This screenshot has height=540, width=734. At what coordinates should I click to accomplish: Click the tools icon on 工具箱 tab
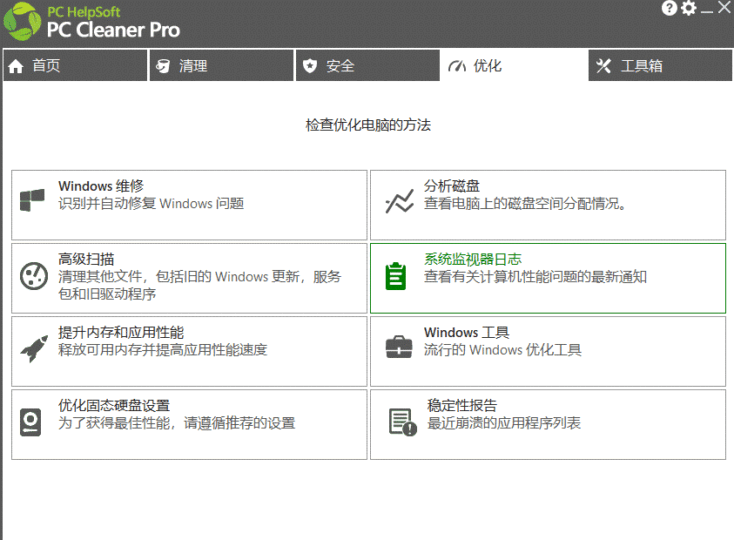coord(603,66)
